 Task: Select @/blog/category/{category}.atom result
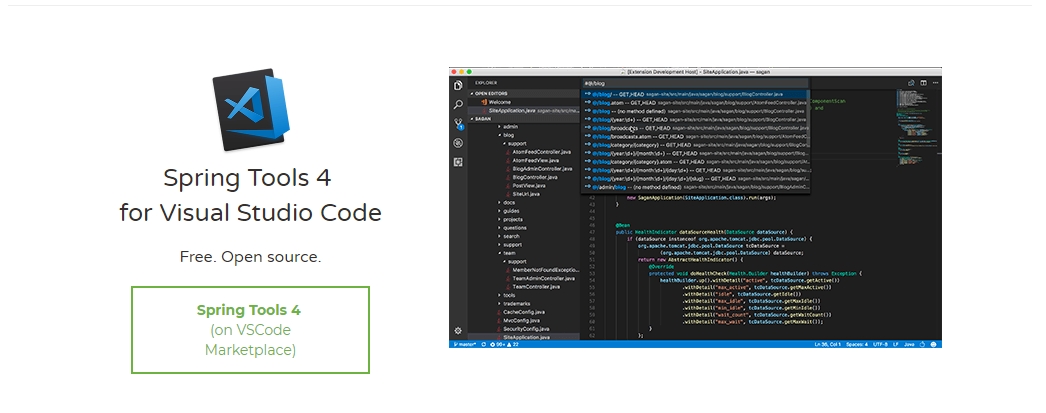696,161
